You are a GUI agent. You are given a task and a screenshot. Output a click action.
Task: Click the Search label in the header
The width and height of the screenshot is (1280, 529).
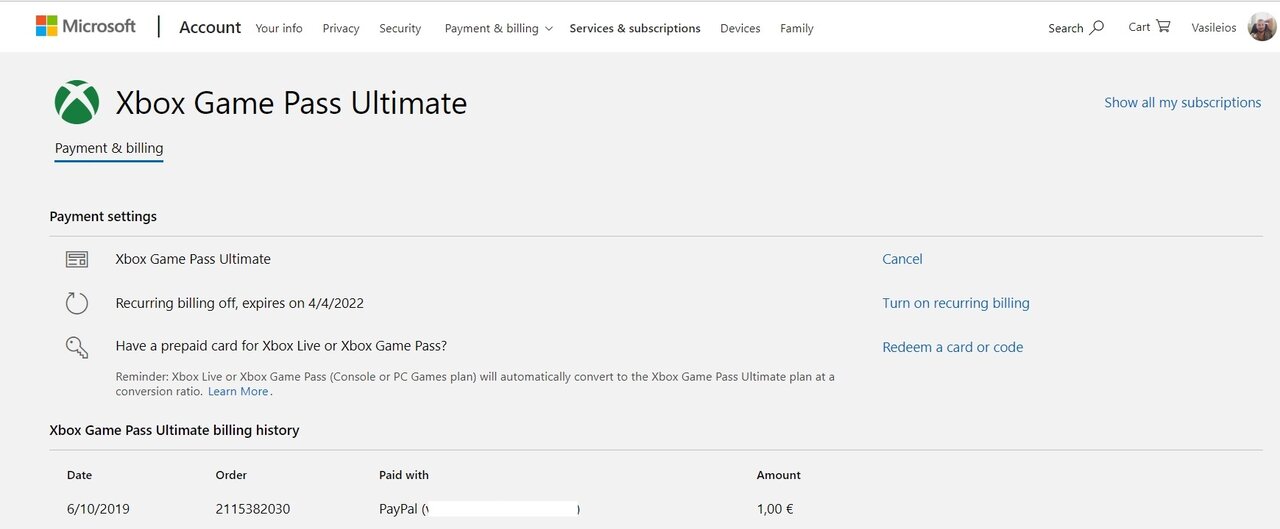(x=1066, y=28)
